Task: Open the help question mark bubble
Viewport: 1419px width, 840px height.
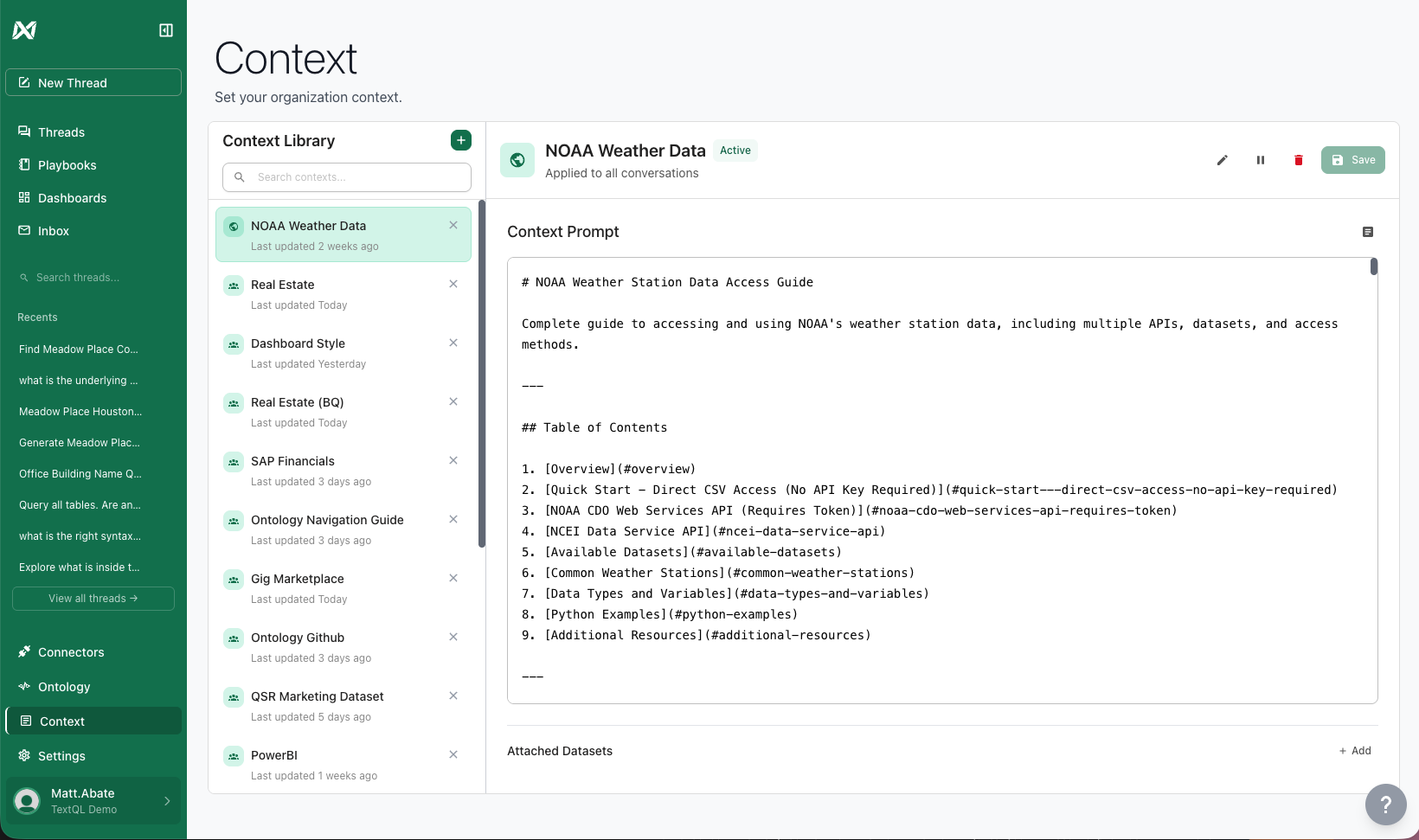Action: click(x=1385, y=805)
